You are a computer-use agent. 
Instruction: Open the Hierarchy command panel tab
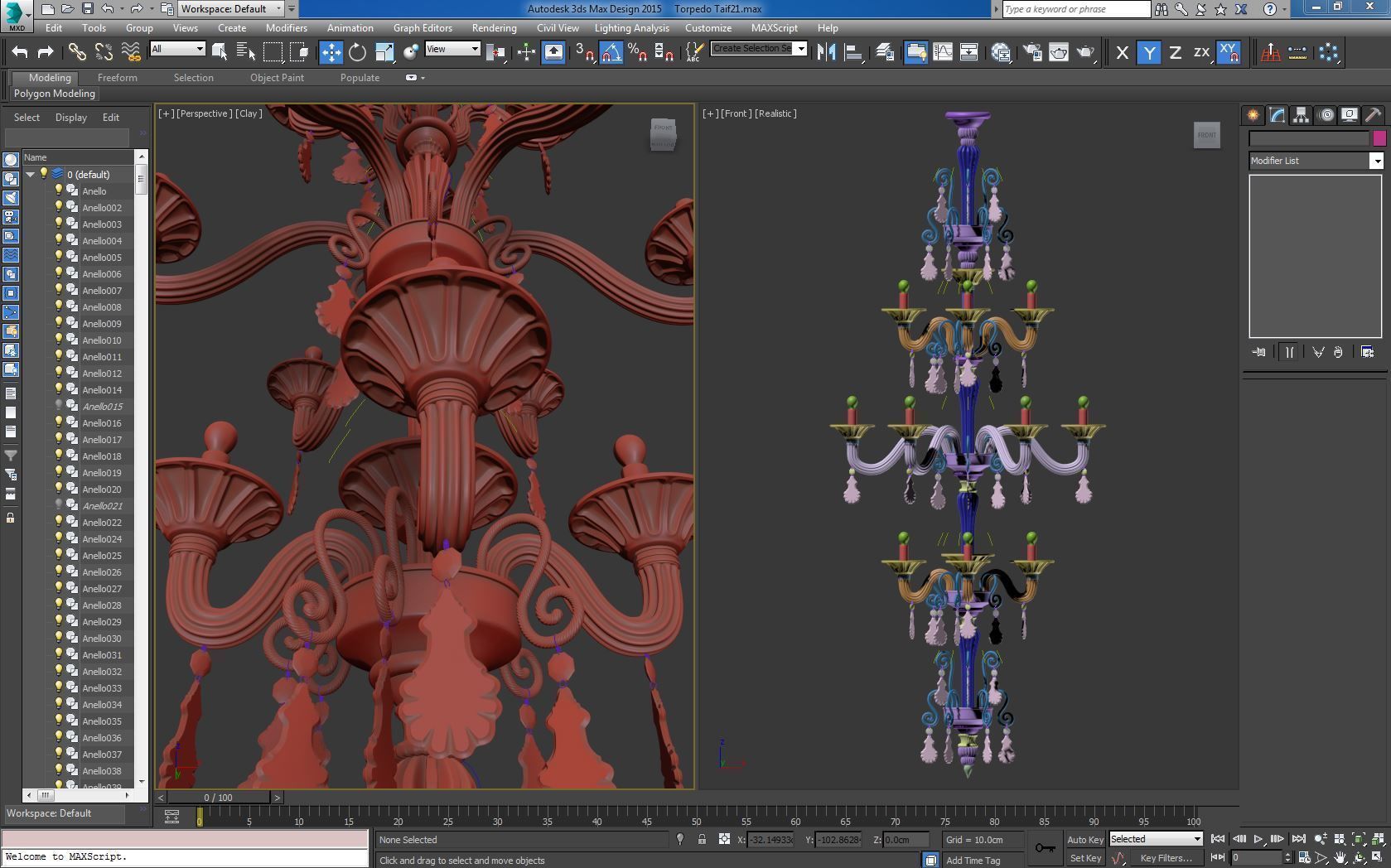[1301, 115]
